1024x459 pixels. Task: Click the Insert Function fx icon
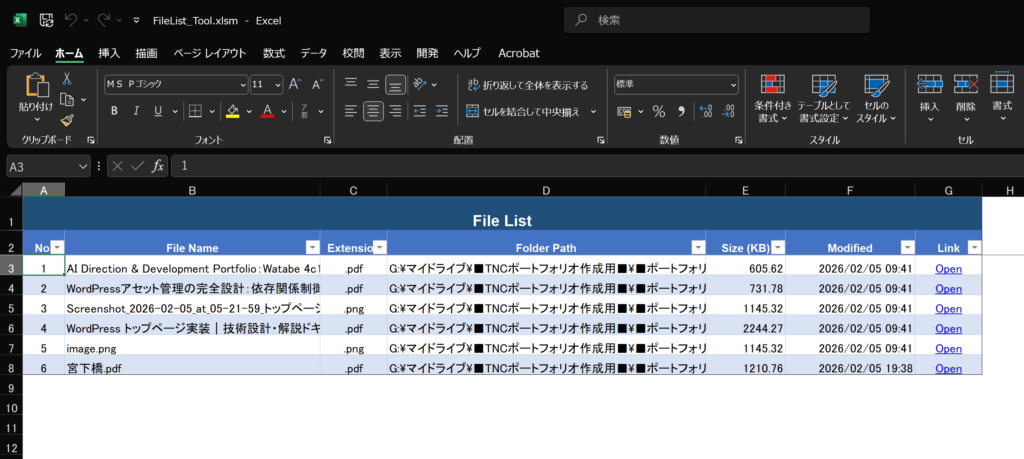(158, 166)
